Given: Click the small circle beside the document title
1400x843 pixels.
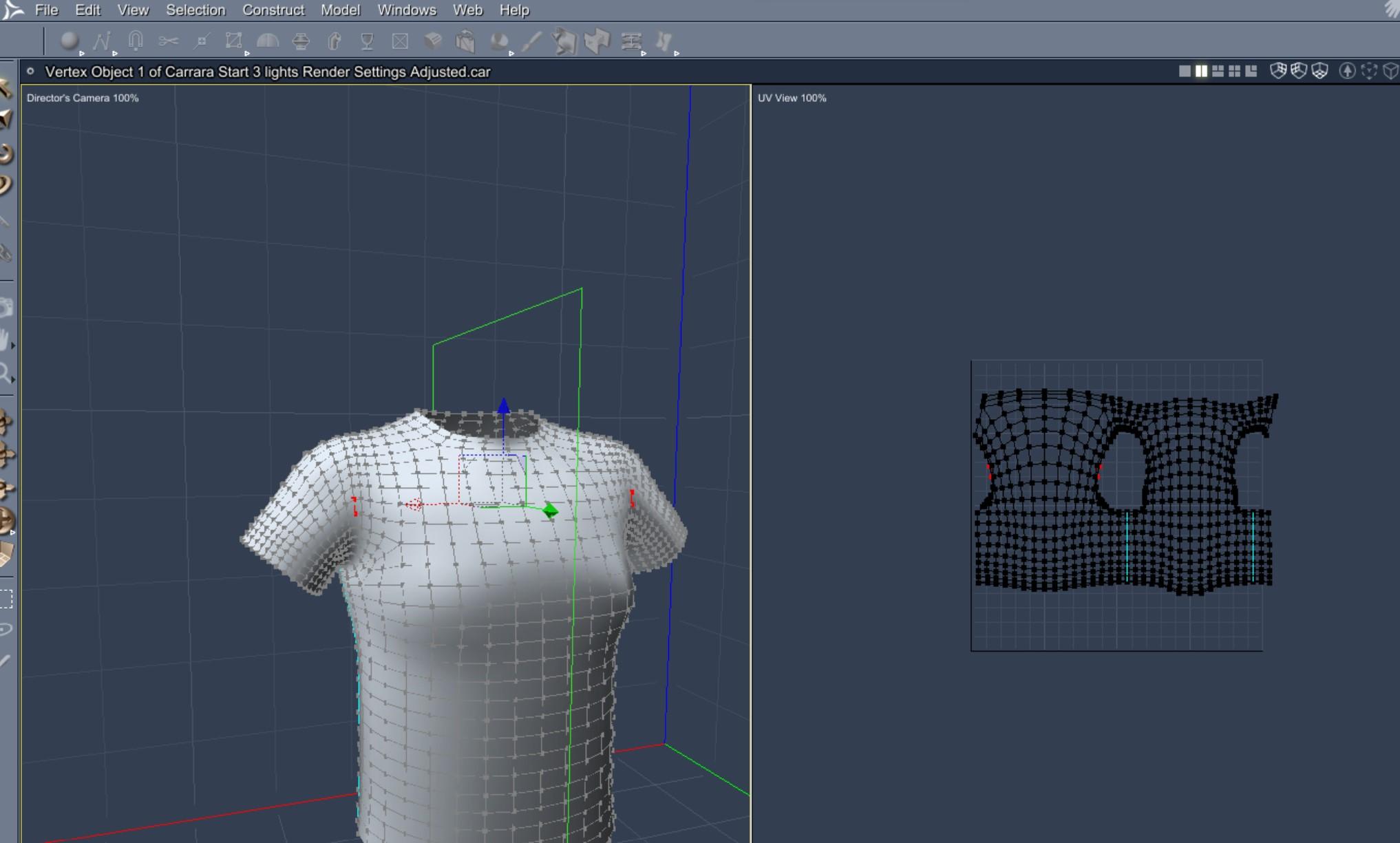Looking at the screenshot, I should tap(30, 71).
